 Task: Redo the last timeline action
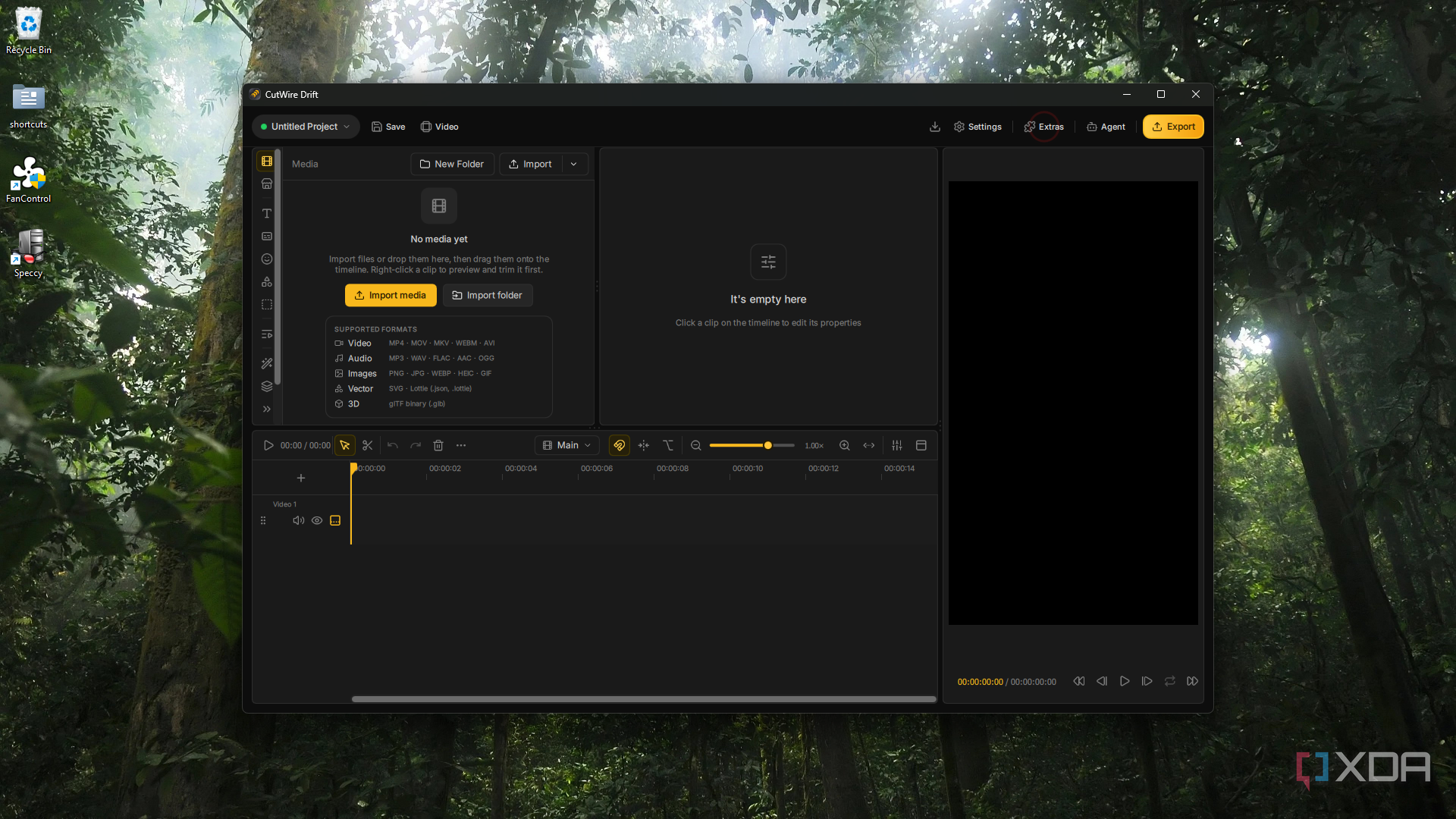(x=416, y=445)
